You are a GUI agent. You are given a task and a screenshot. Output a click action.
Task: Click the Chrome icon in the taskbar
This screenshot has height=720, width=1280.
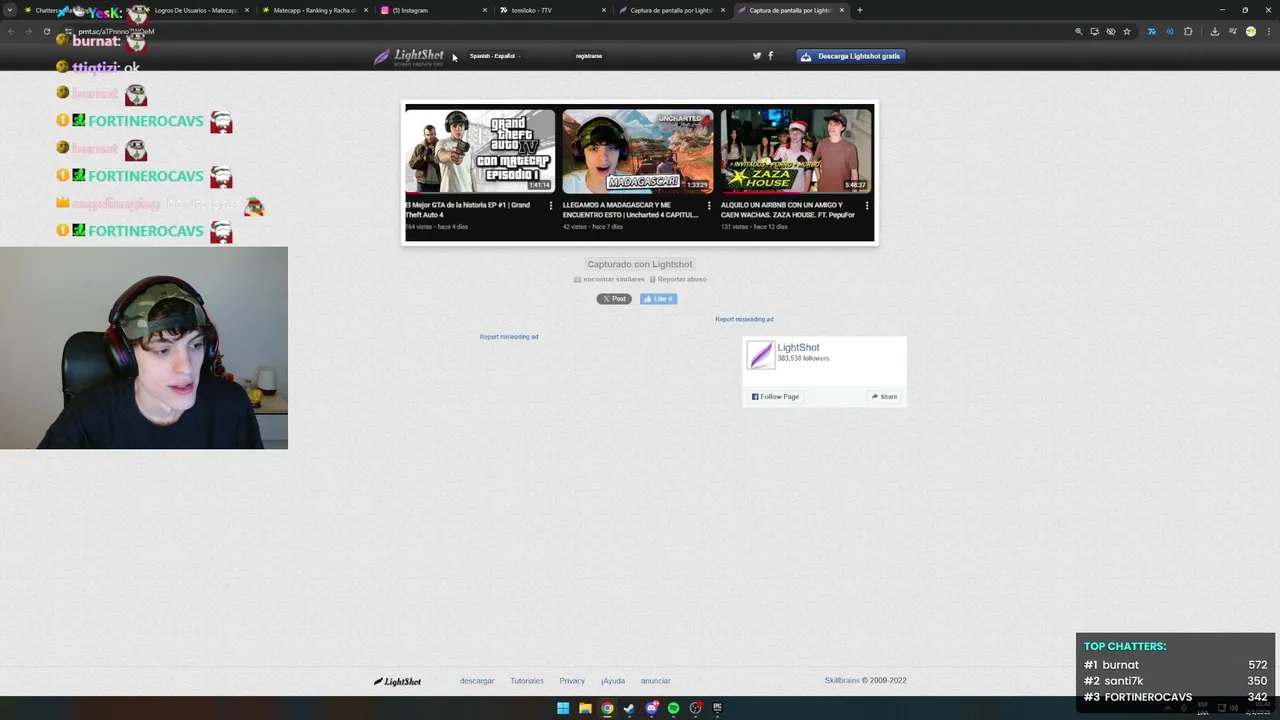(607, 708)
